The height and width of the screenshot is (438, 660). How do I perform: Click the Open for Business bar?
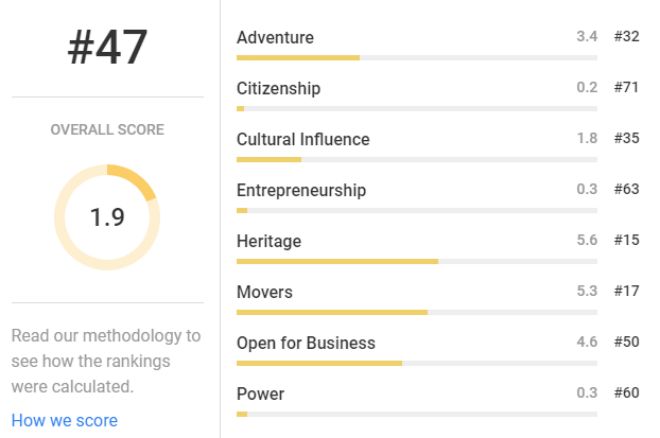(x=417, y=363)
